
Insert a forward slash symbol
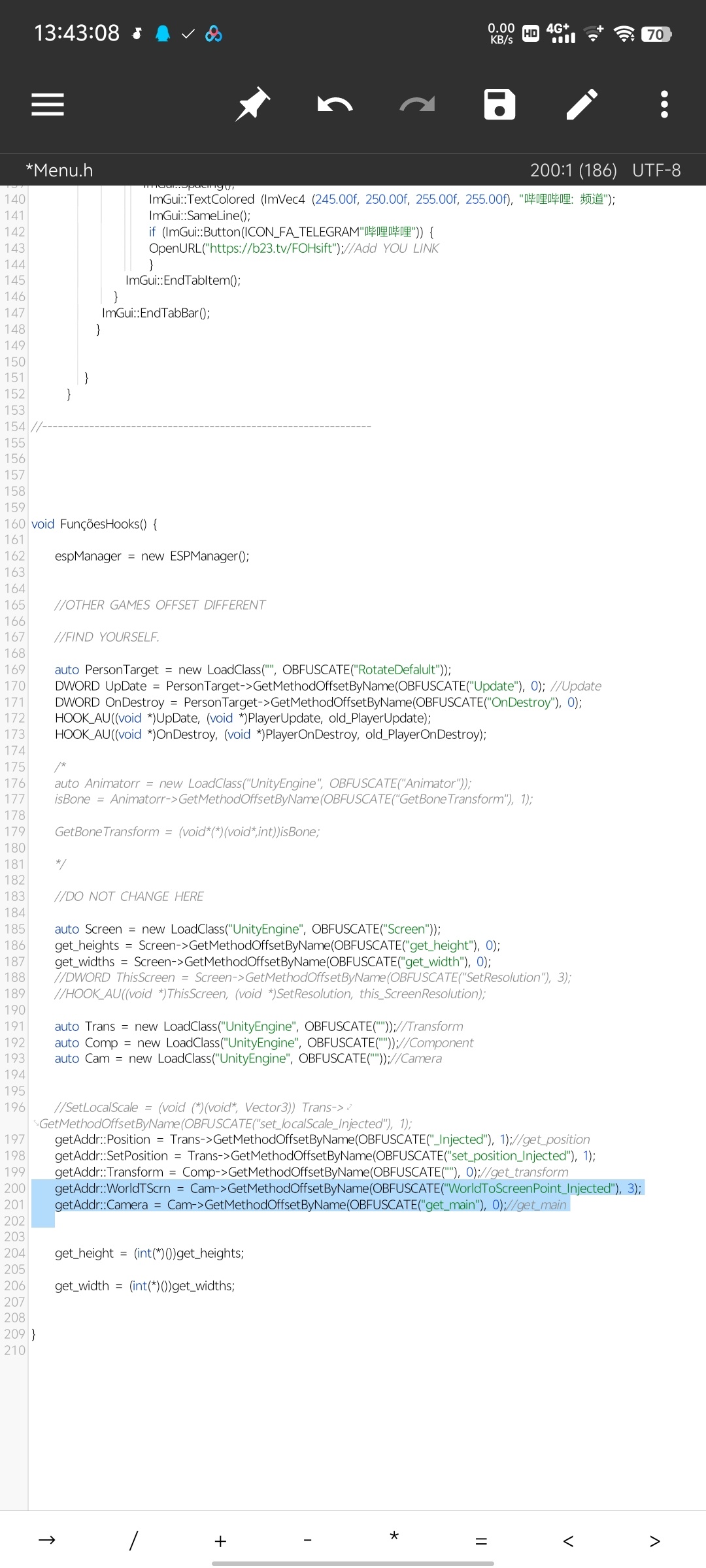pos(133,1541)
